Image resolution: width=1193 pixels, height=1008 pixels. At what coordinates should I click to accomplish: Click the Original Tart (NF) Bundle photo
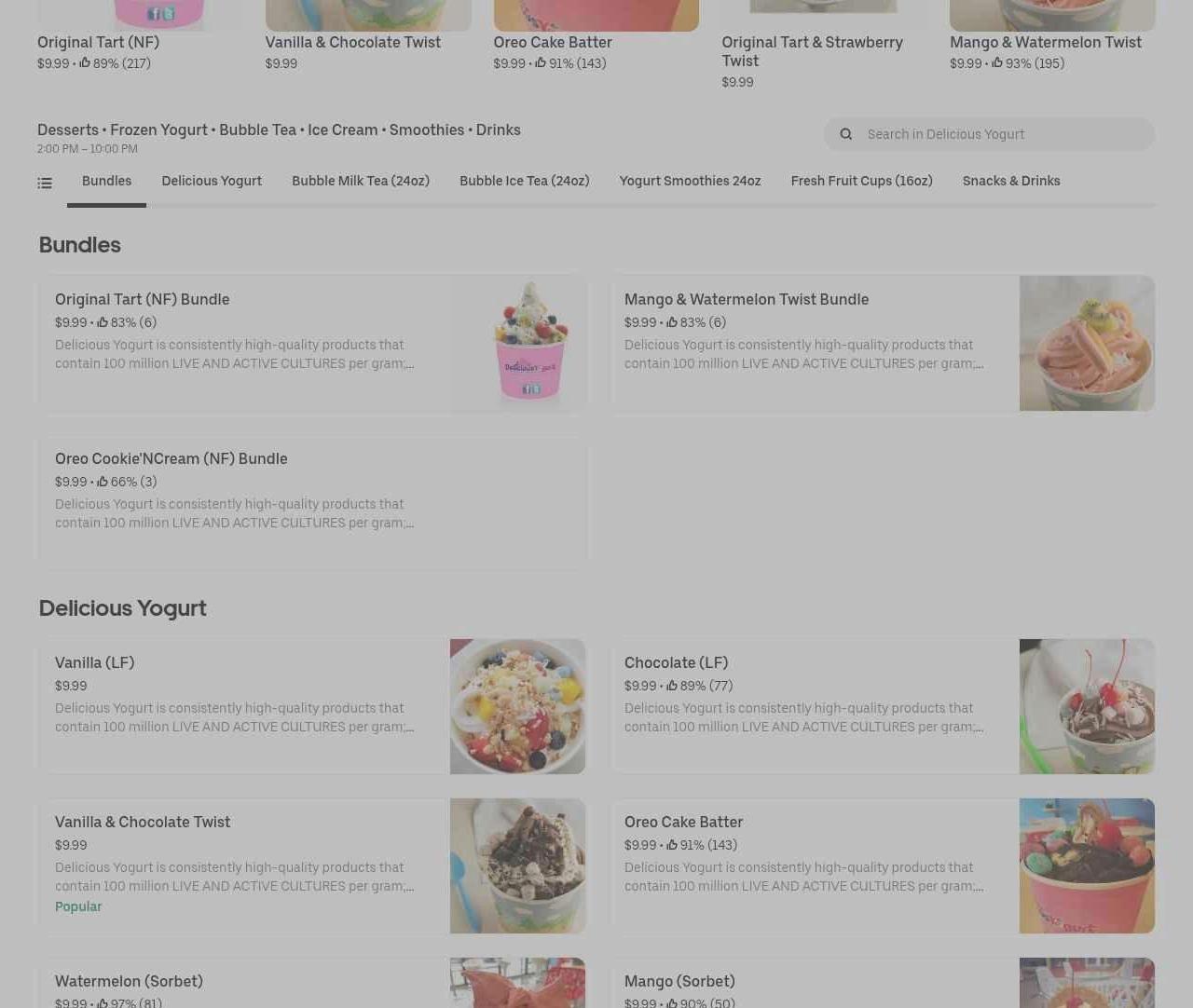pyautogui.click(x=518, y=343)
